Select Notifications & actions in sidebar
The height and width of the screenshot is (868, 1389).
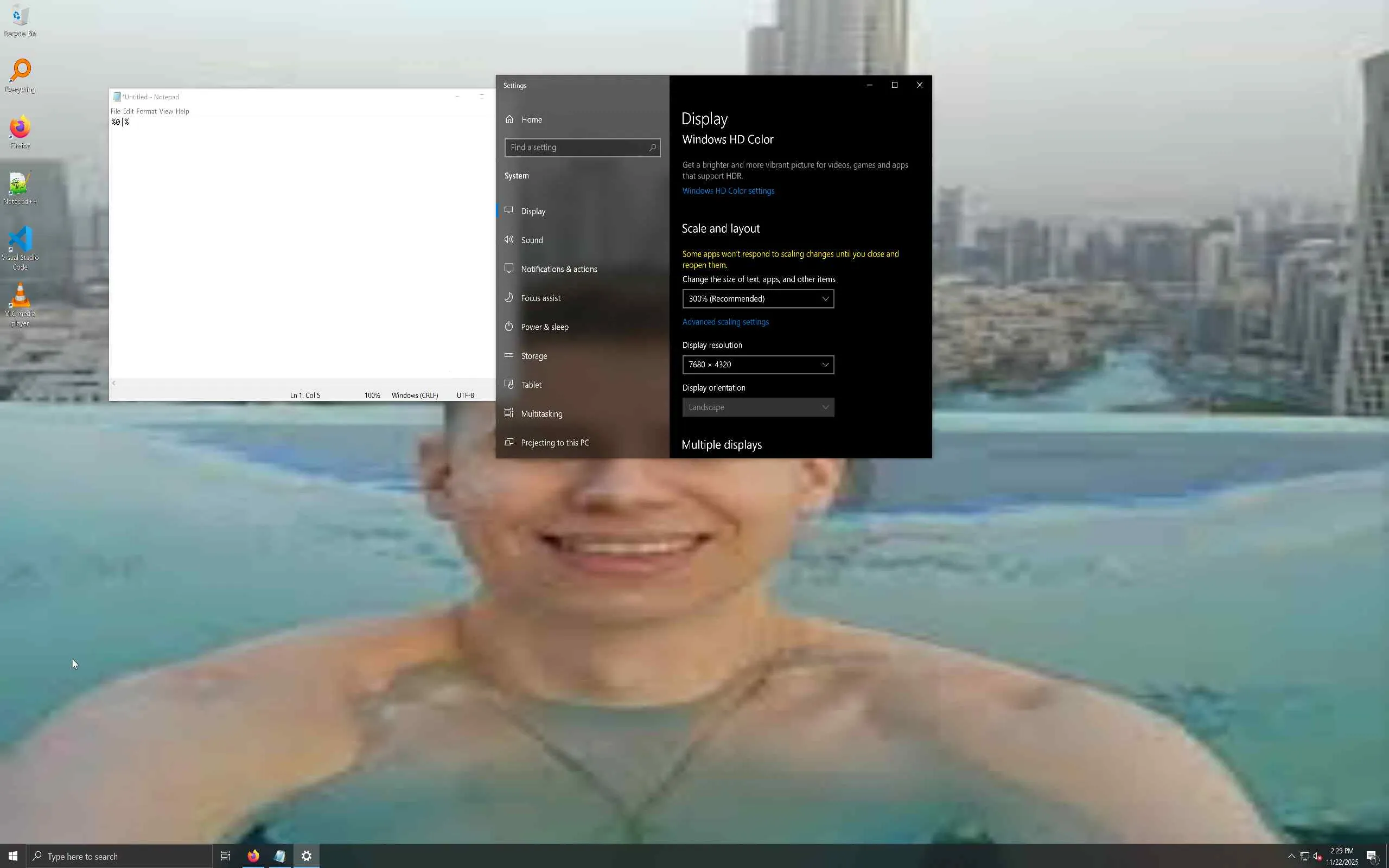click(x=558, y=269)
